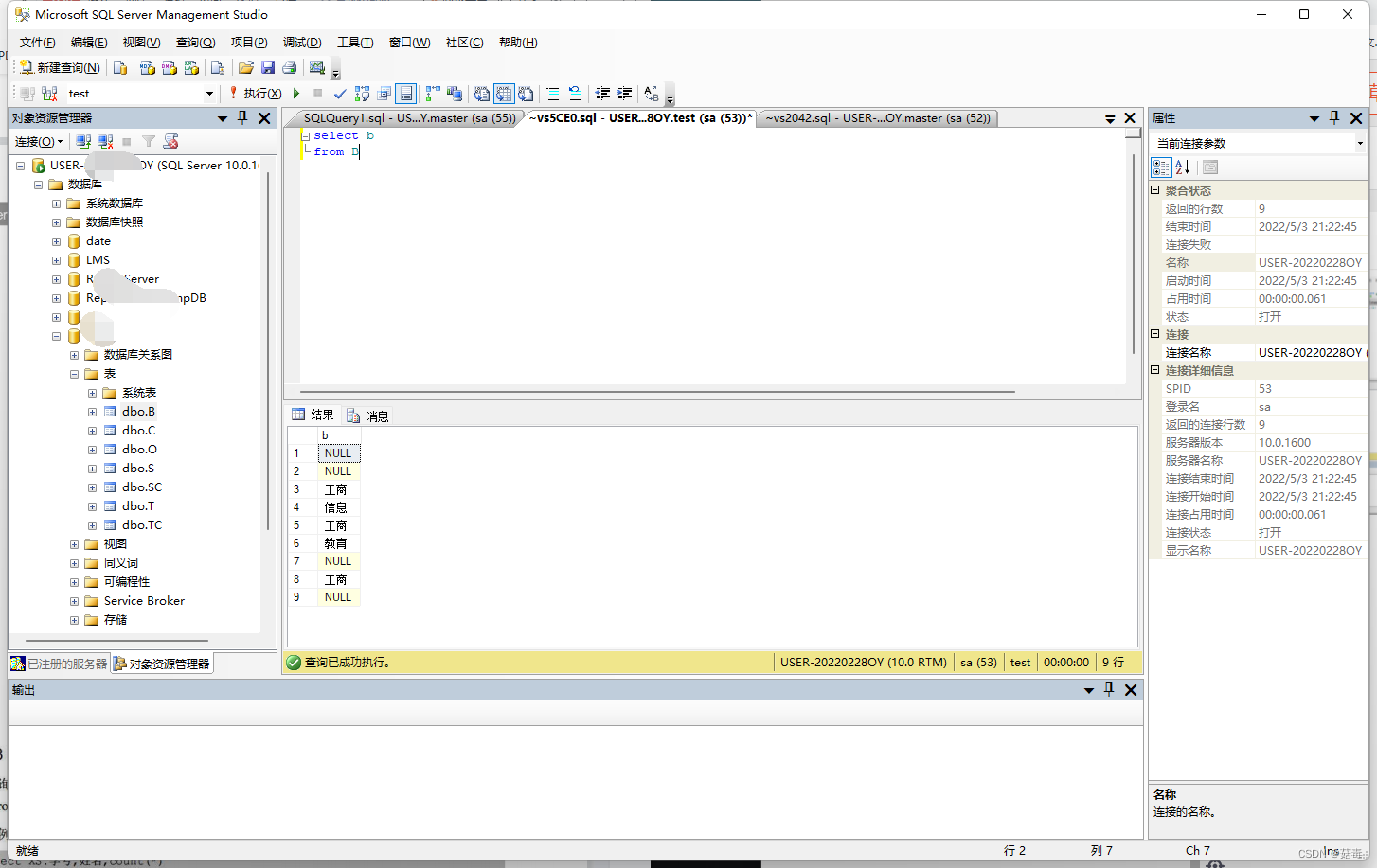
Task: Click the Filter funnel icon
Action: coord(149,141)
